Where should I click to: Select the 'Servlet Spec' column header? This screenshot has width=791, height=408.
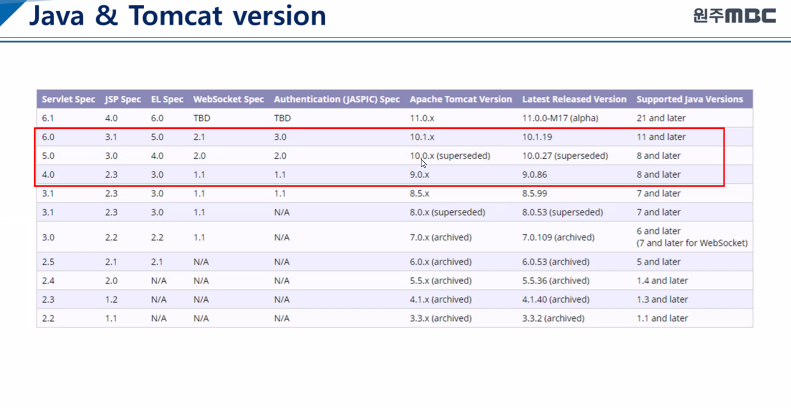point(69,99)
